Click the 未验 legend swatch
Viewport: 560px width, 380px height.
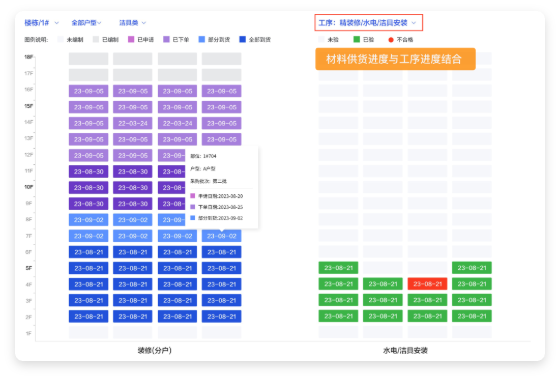pyautogui.click(x=321, y=39)
